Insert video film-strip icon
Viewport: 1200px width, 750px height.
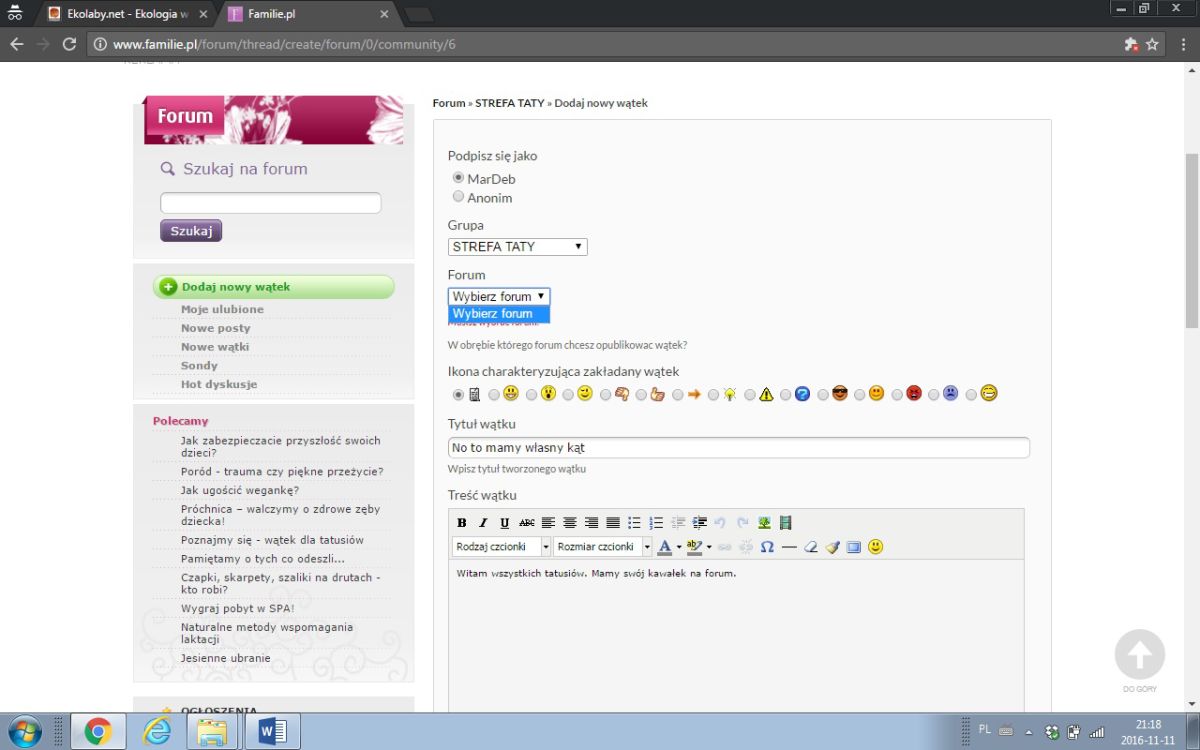click(786, 523)
